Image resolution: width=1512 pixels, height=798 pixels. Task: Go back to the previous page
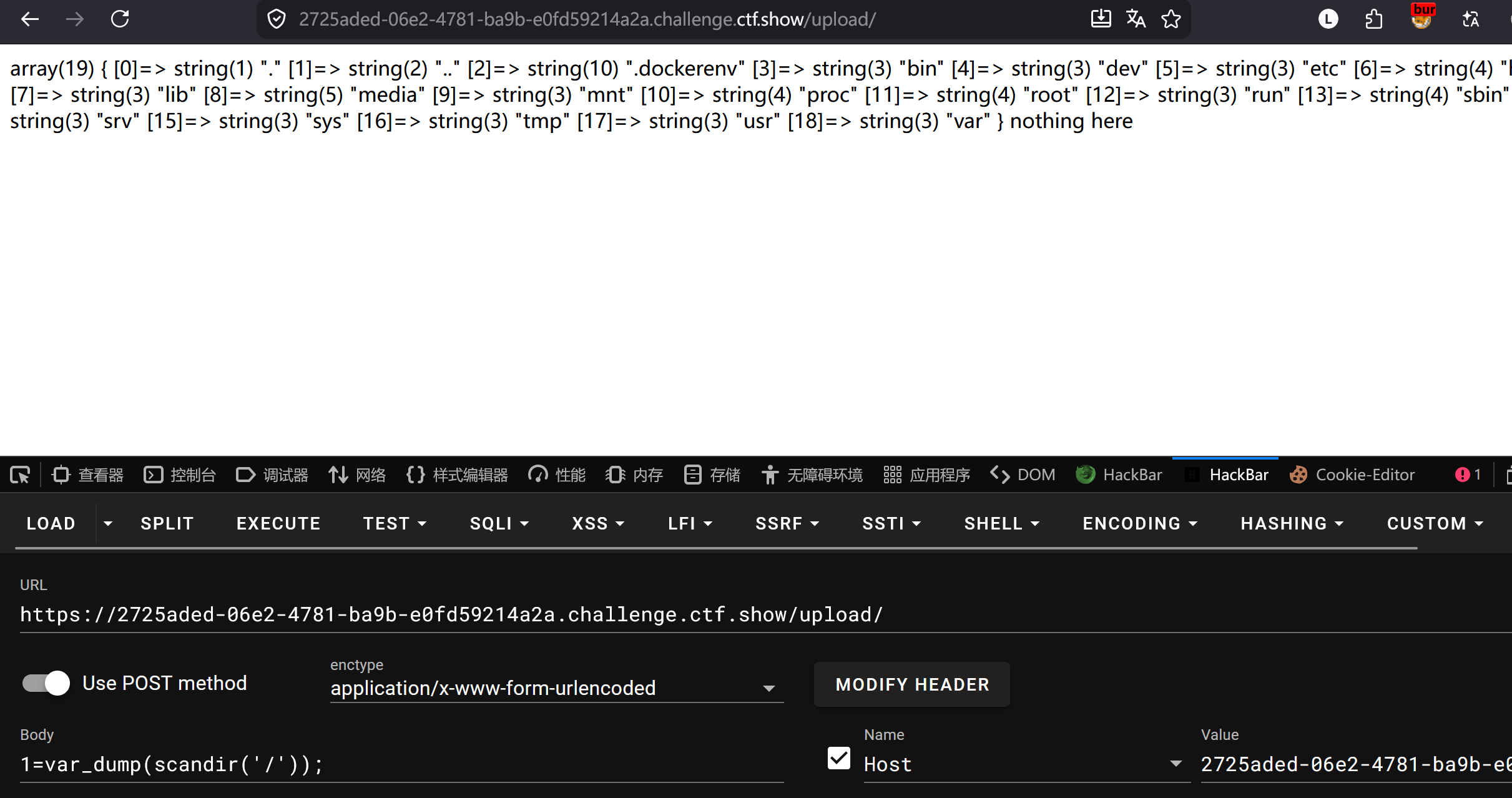pyautogui.click(x=30, y=19)
